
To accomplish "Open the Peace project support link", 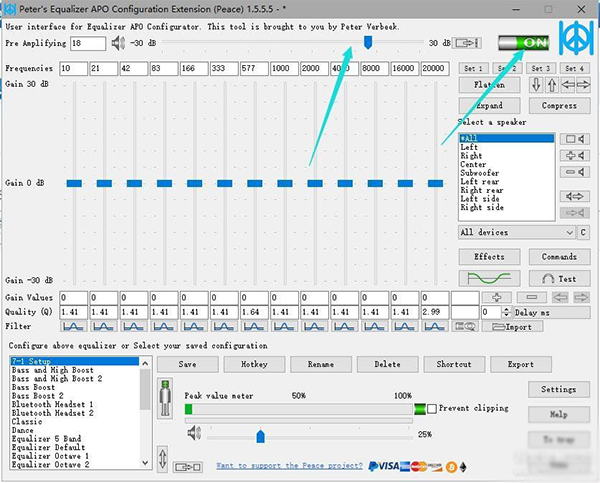I will click(288, 465).
